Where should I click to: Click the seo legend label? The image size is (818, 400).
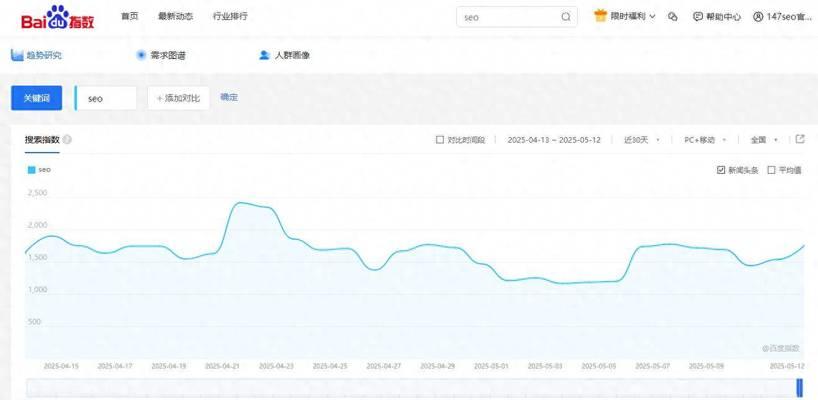pyautogui.click(x=45, y=170)
